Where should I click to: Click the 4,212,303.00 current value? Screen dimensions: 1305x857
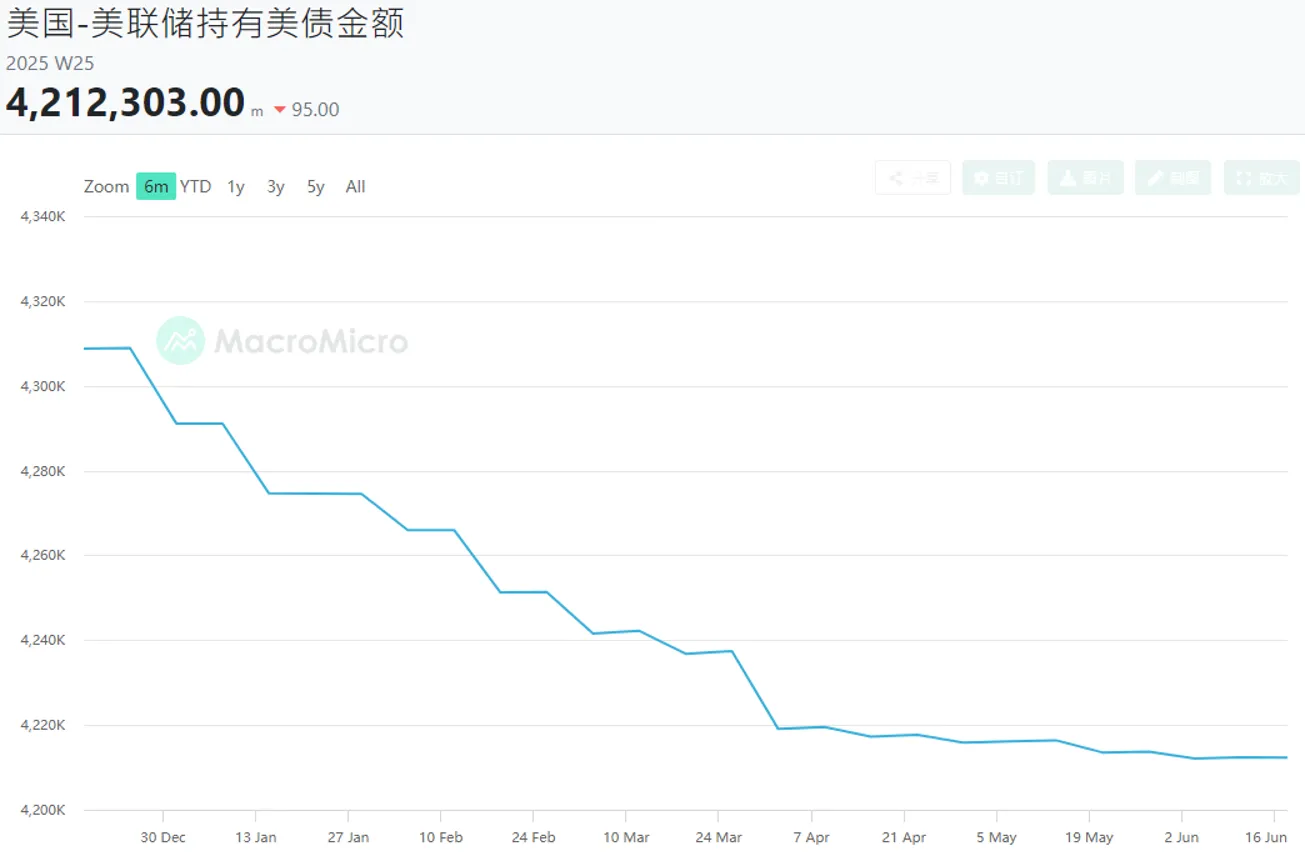click(125, 102)
